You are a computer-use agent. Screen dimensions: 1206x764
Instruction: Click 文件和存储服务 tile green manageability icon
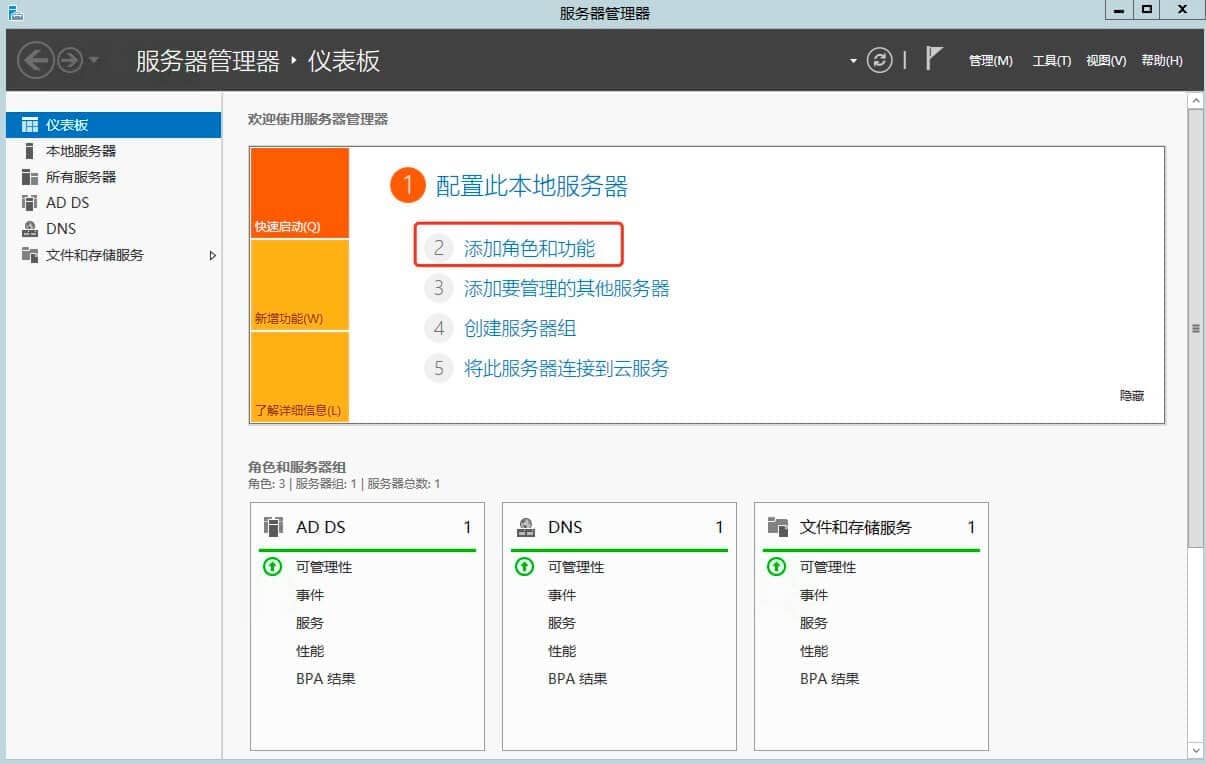pos(777,567)
